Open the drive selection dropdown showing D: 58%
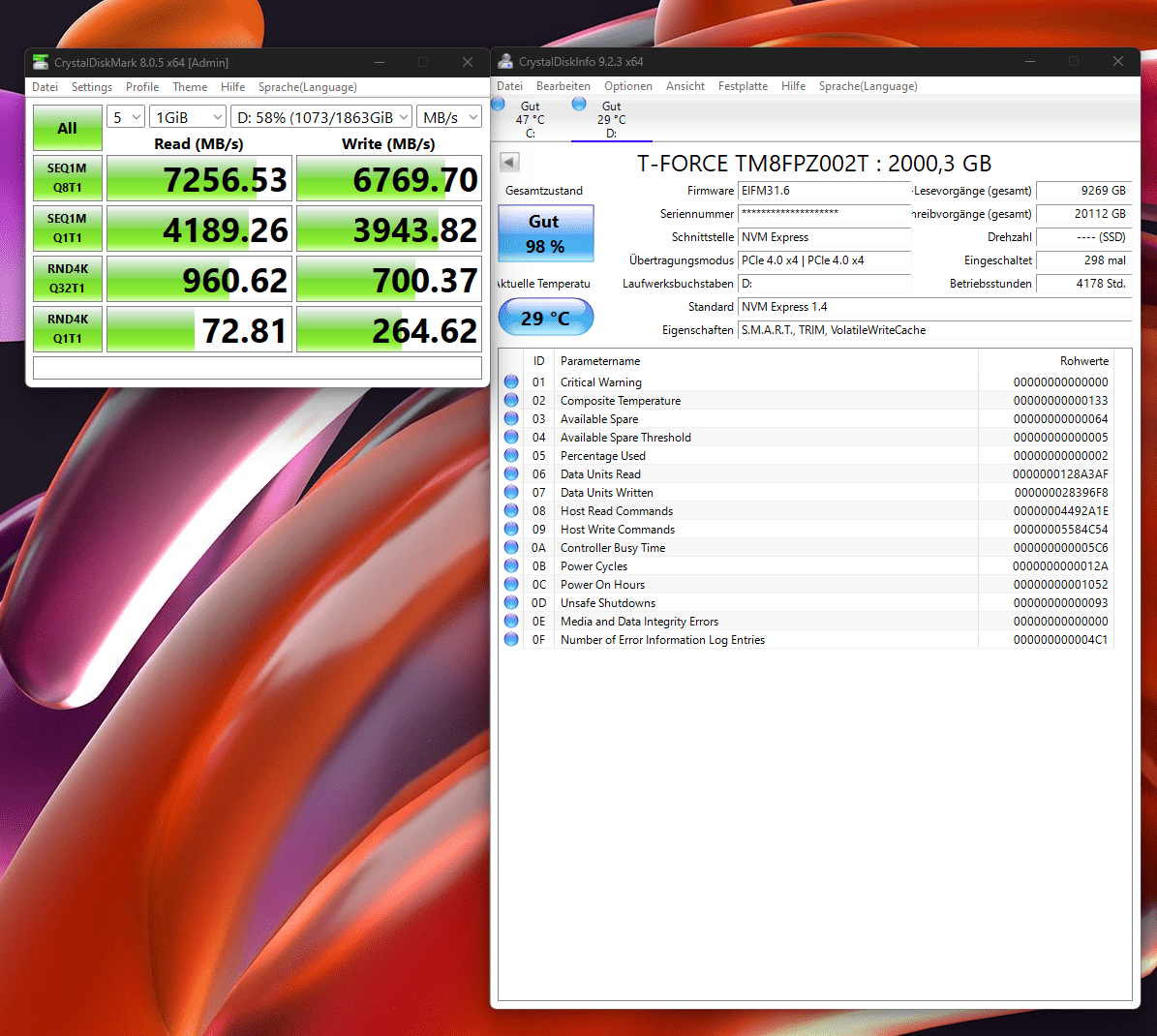The height and width of the screenshot is (1036, 1157). tap(321, 117)
